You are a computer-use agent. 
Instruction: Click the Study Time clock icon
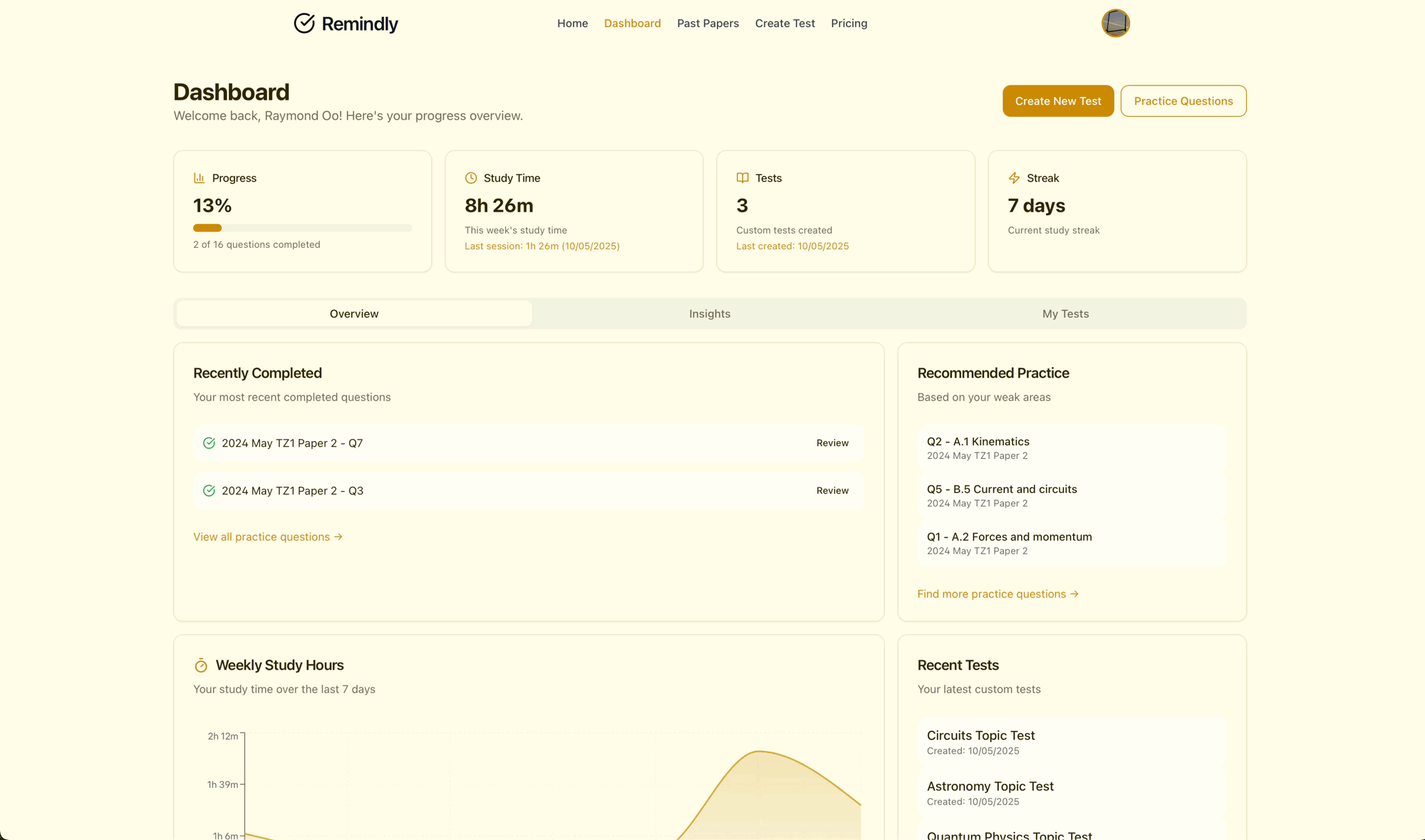(471, 178)
